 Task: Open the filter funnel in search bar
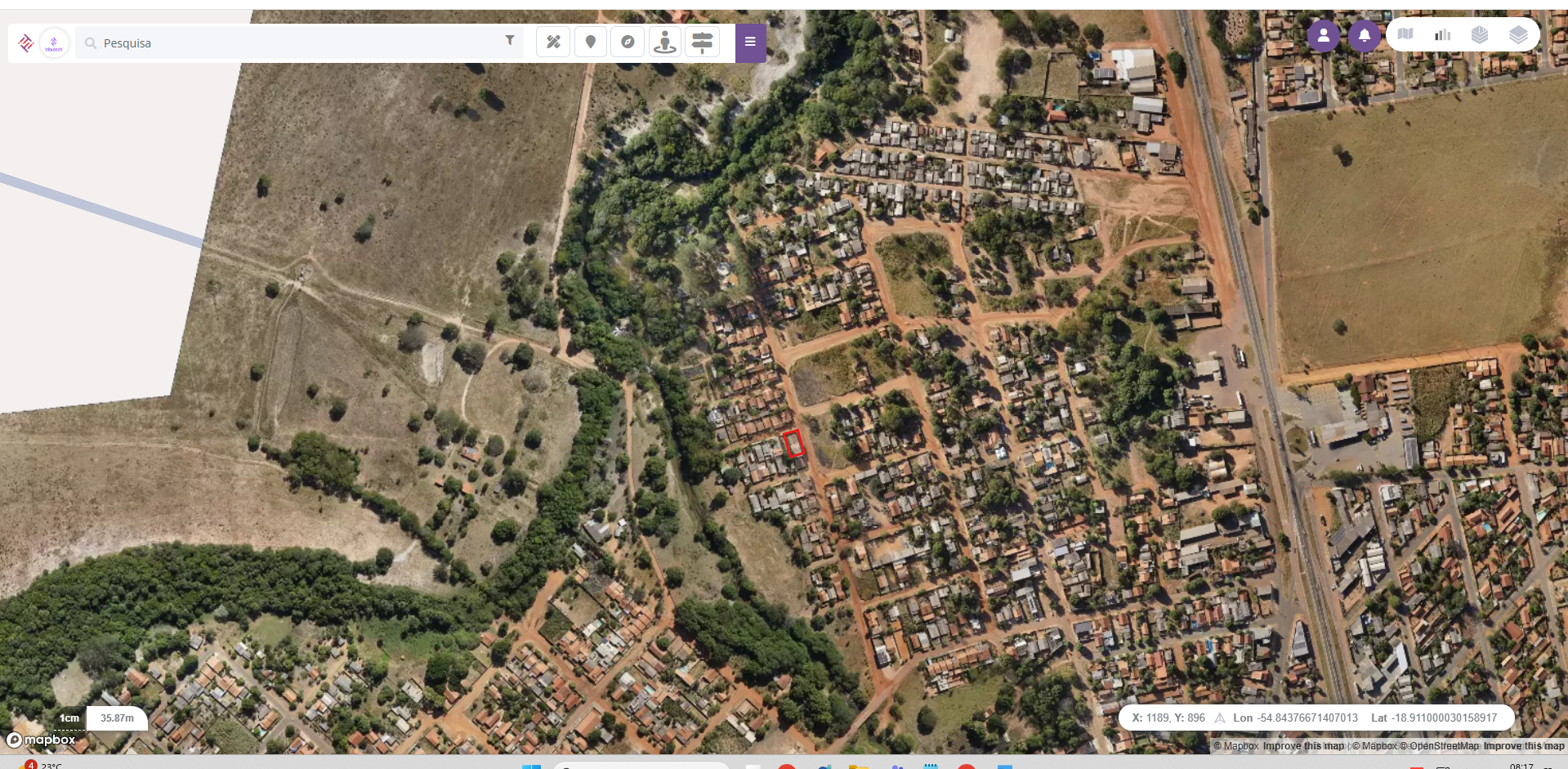click(510, 40)
